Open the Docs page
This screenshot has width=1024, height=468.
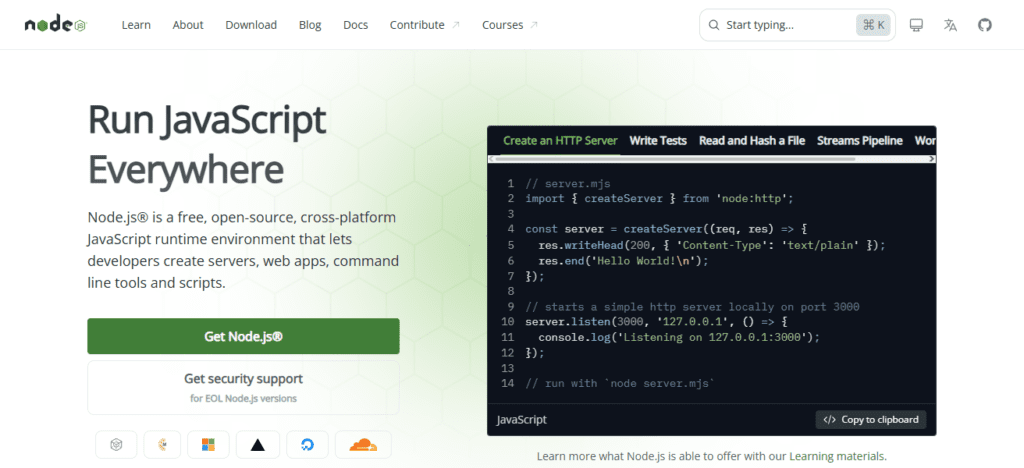(x=355, y=25)
